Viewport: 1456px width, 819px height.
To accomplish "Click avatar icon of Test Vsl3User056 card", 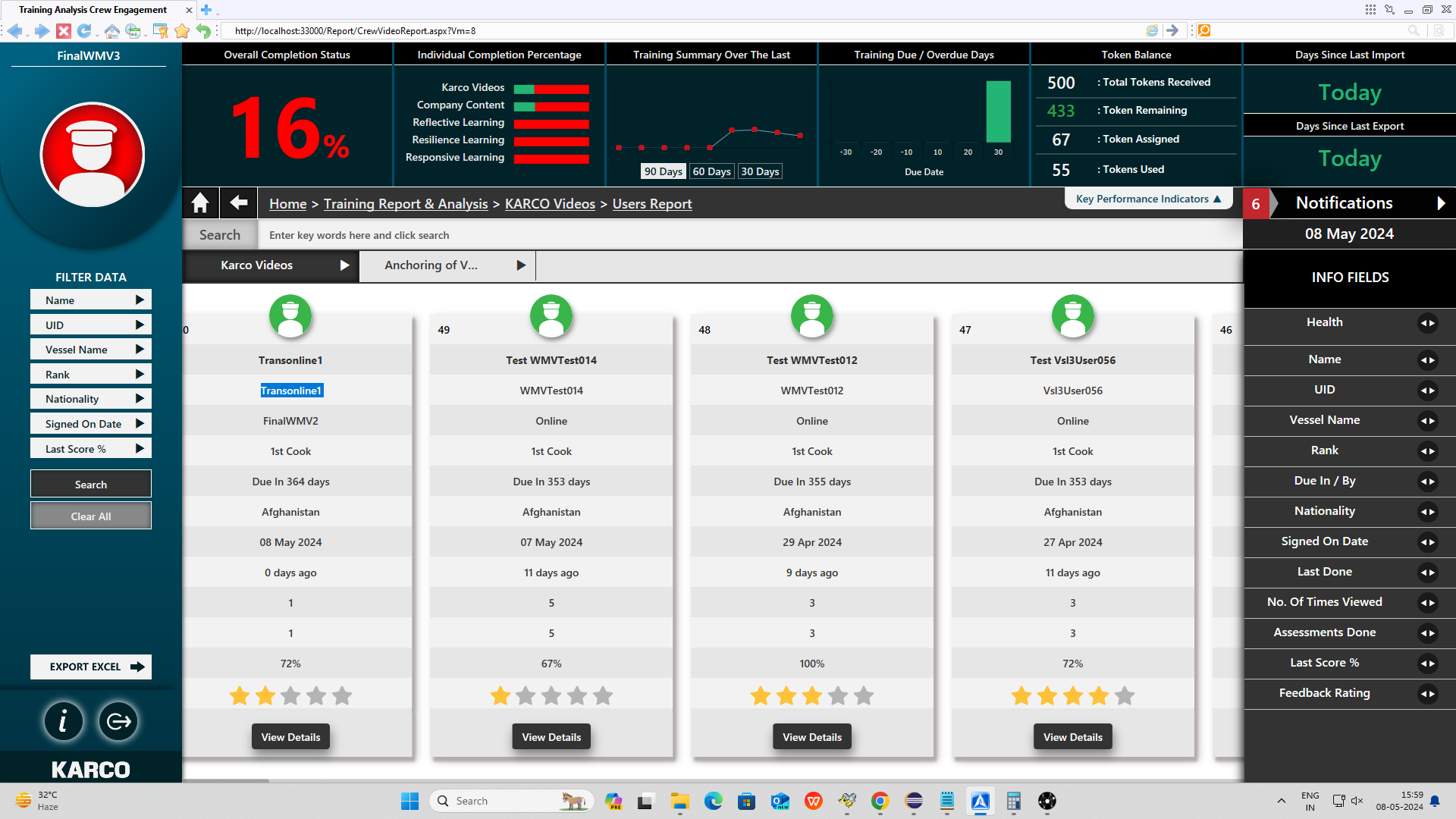I will click(x=1073, y=315).
